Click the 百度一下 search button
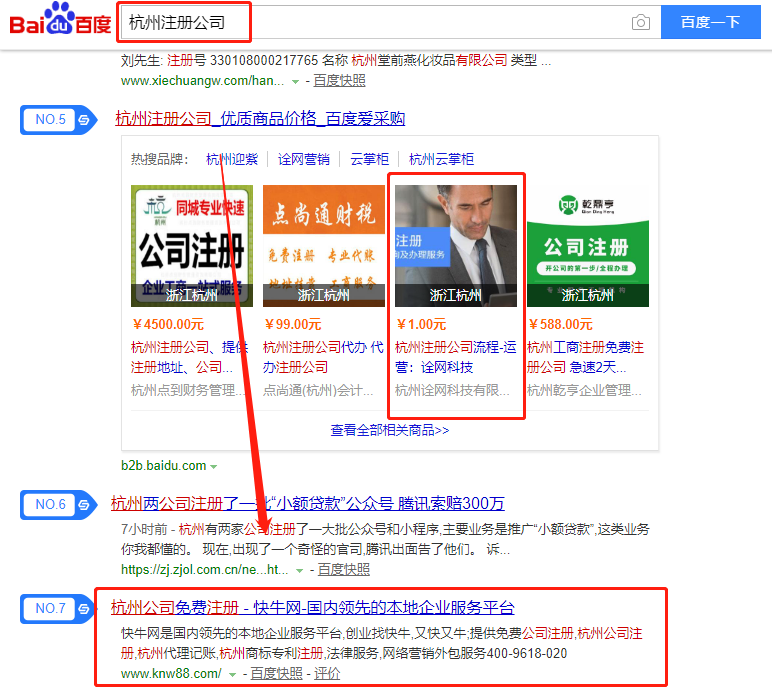 coord(710,22)
